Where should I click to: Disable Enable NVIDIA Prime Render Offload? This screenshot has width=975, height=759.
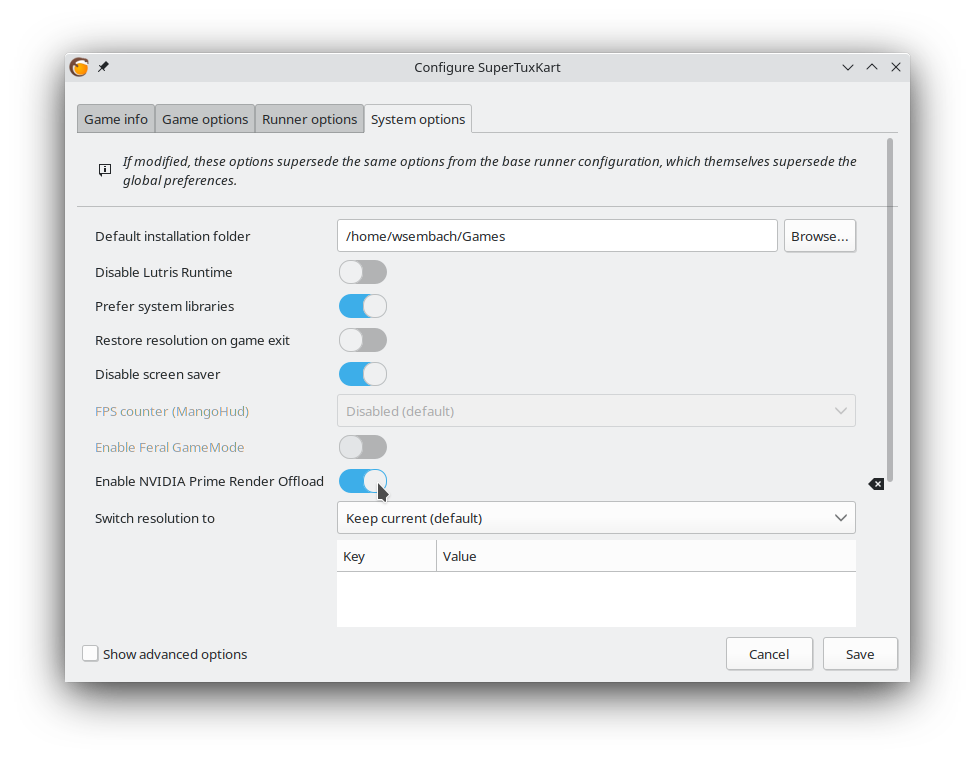click(x=362, y=481)
